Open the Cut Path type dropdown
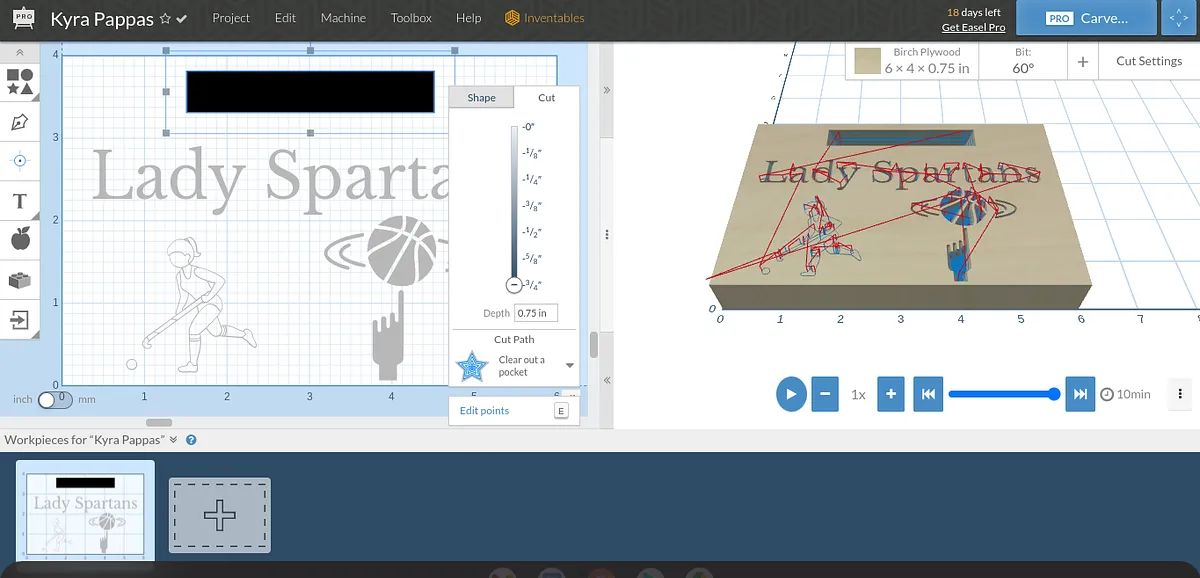Screen dimensions: 1200x578 (x=569, y=366)
